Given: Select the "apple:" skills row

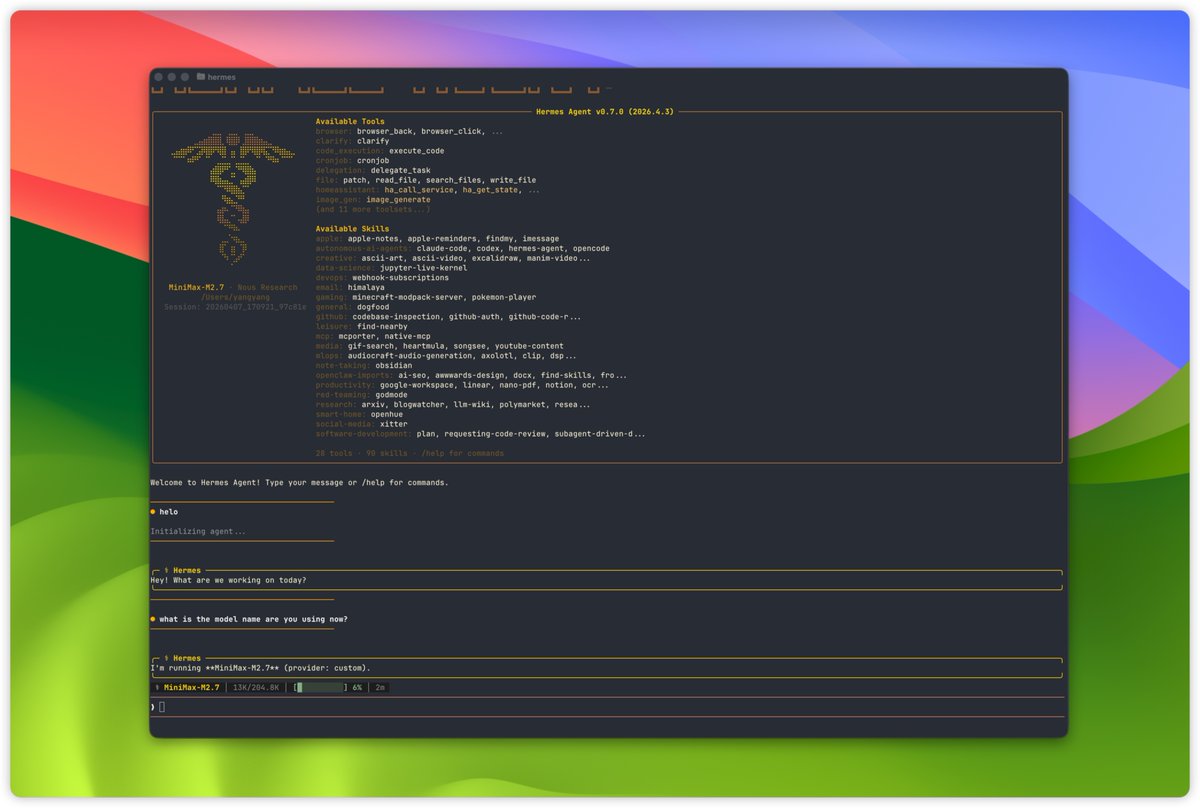Looking at the screenshot, I should point(437,239).
